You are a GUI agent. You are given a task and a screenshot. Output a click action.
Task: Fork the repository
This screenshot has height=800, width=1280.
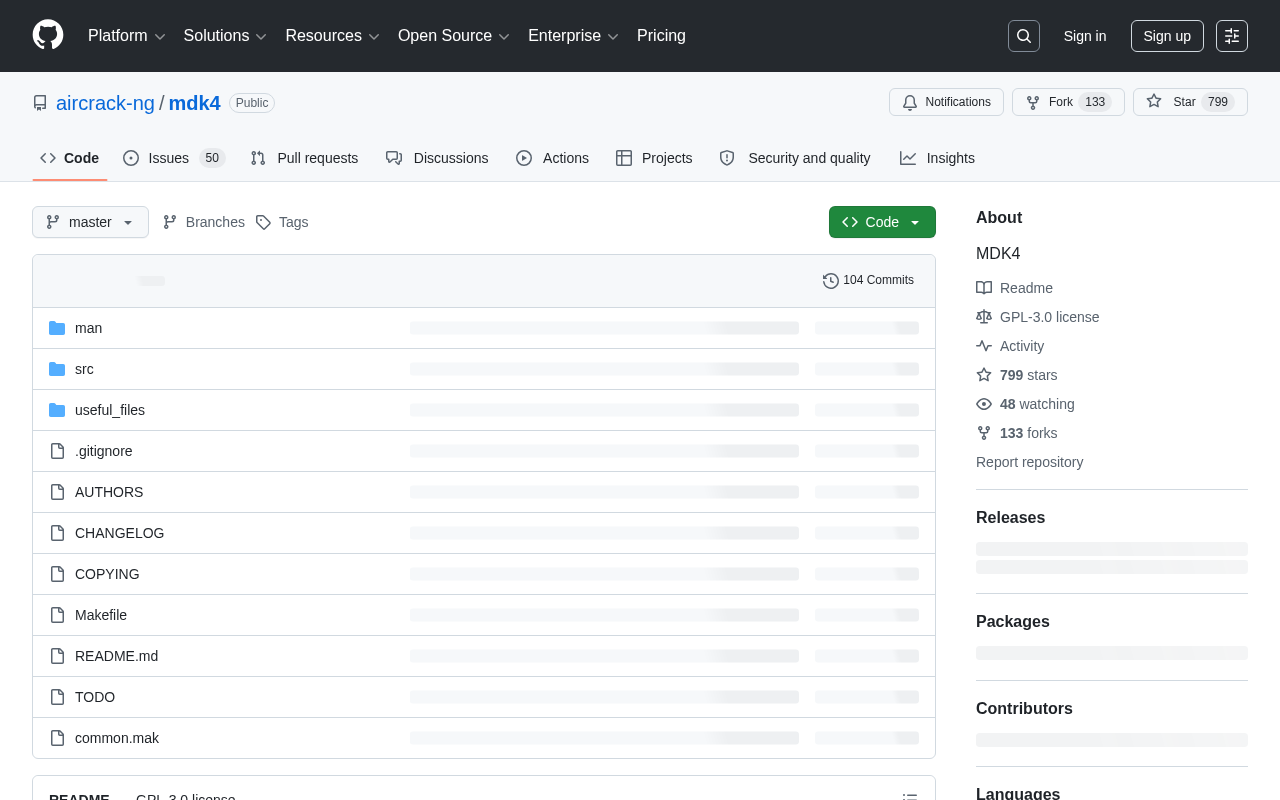(1068, 102)
